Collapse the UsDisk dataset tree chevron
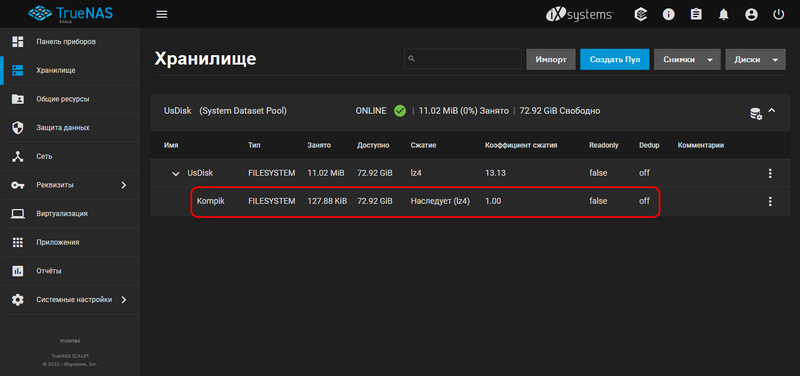The image size is (800, 376). [176, 174]
